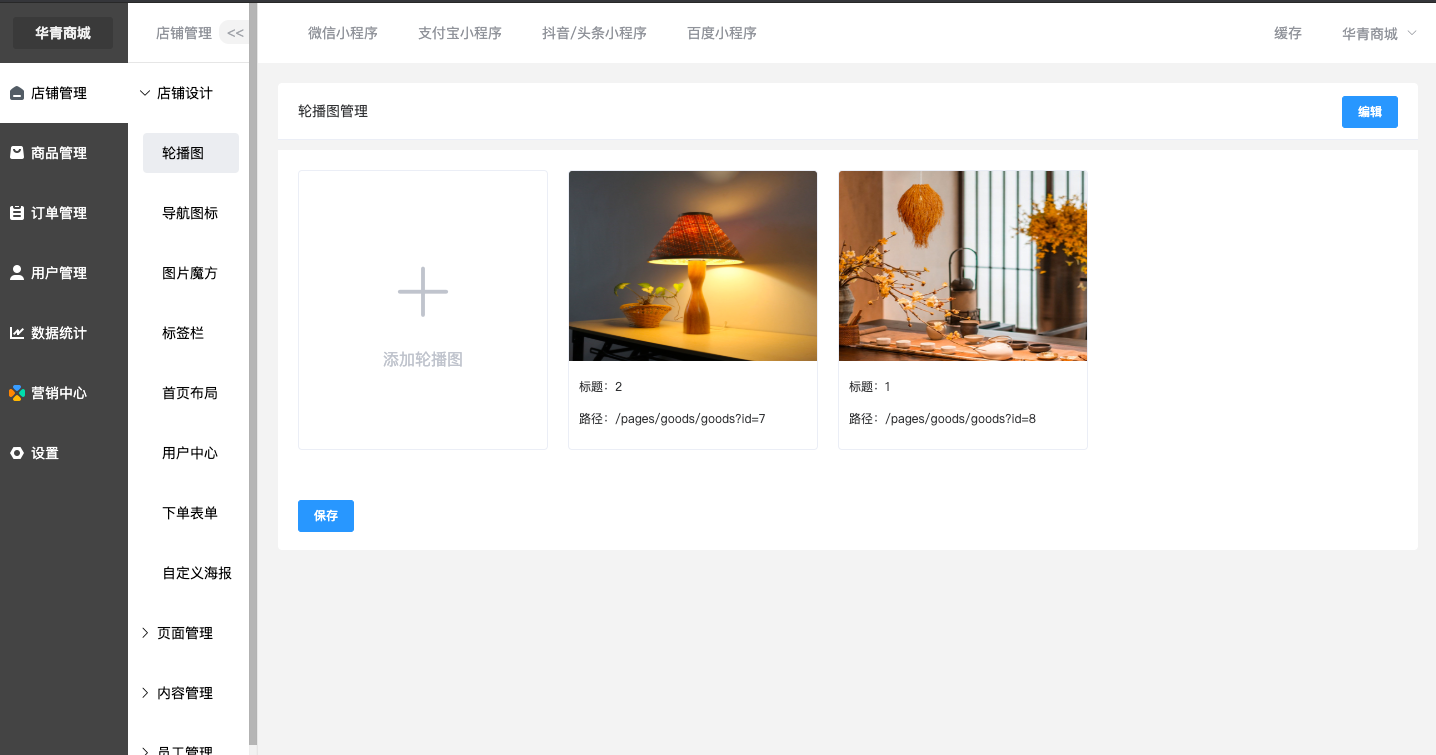Viewport: 1436px width, 755px height.
Task: Click the 标题：2 label
Action: pyautogui.click(x=600, y=387)
